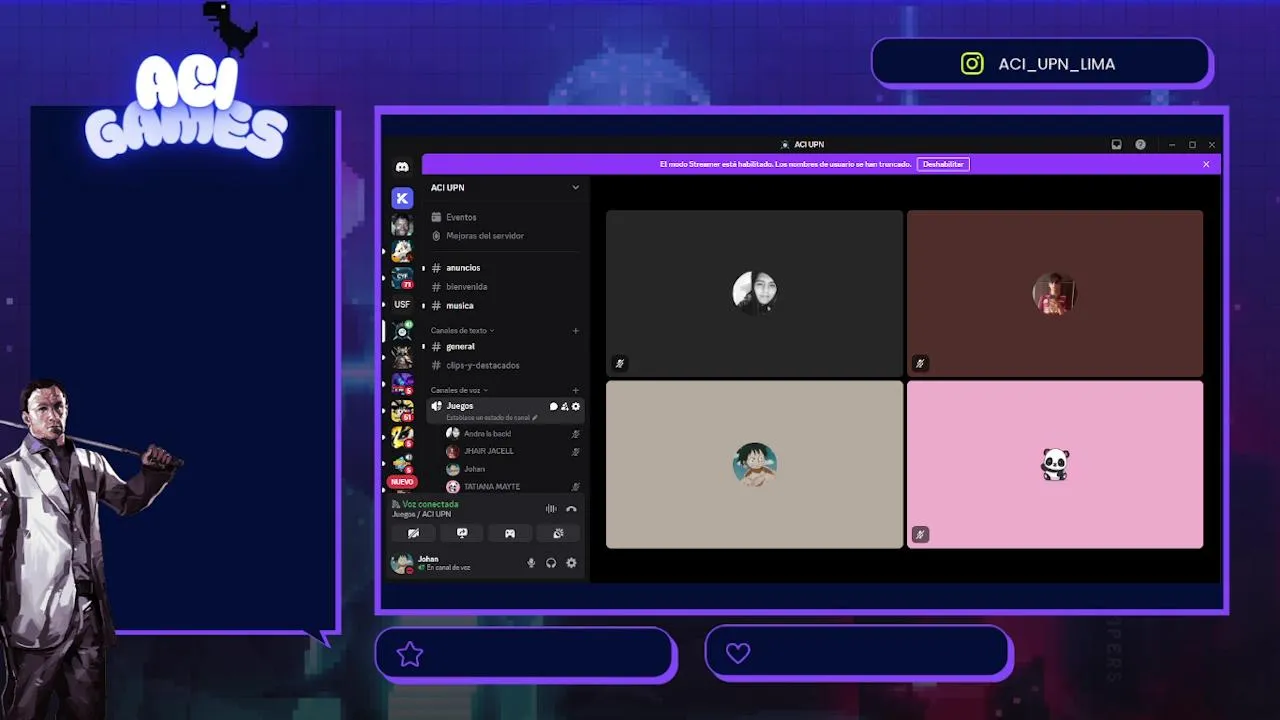This screenshot has width=1280, height=720.
Task: Expand the ACI UPN server menu chevron
Action: click(x=575, y=187)
